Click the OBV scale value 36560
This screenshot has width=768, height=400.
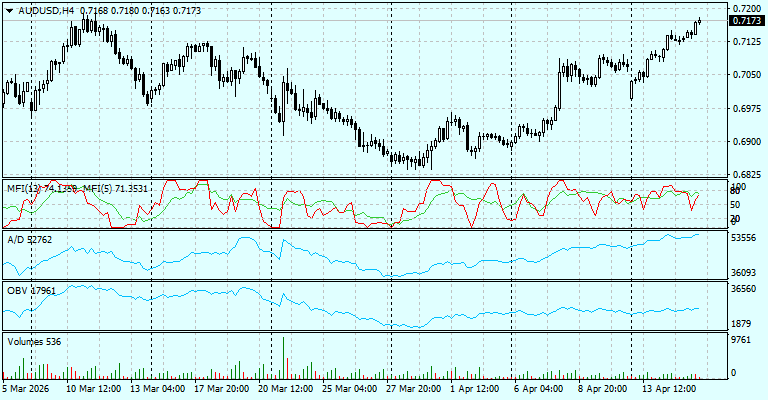tap(744, 289)
